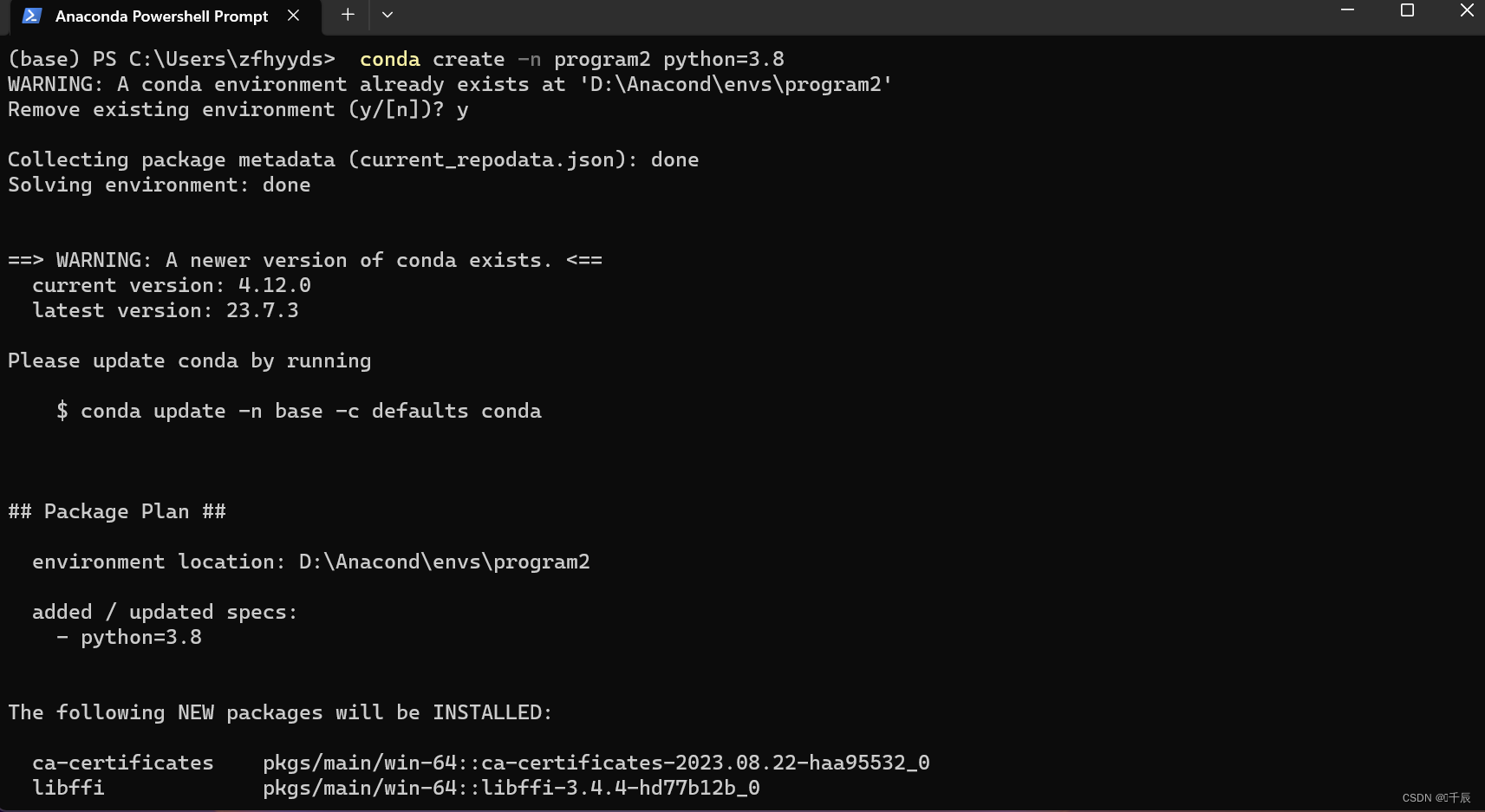Click the PowerShell icon on the tab
Screen dimensions: 1485x812
[x=29, y=15]
